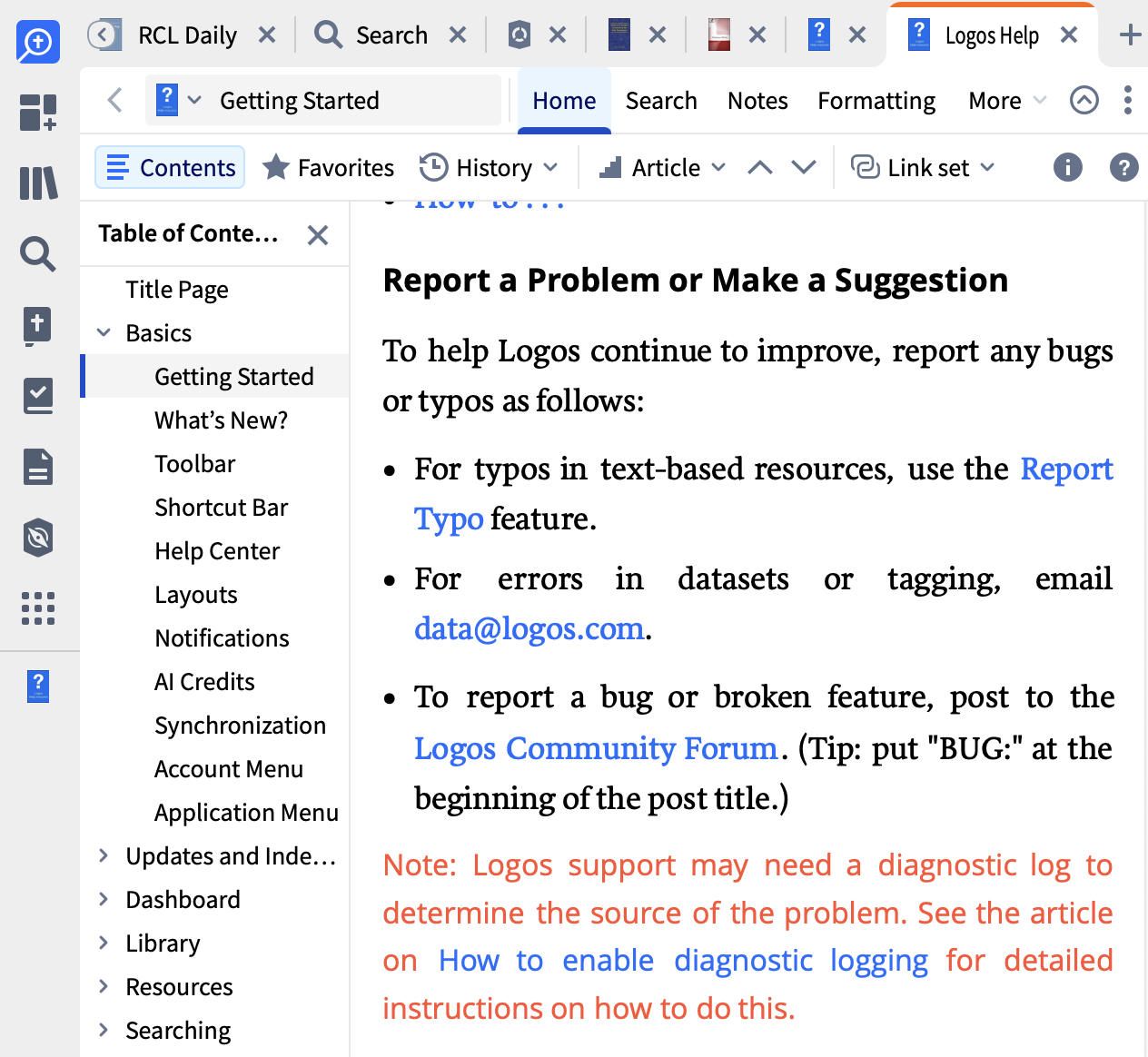
Task: Select Toolbar in the contents tree
Action: point(195,464)
